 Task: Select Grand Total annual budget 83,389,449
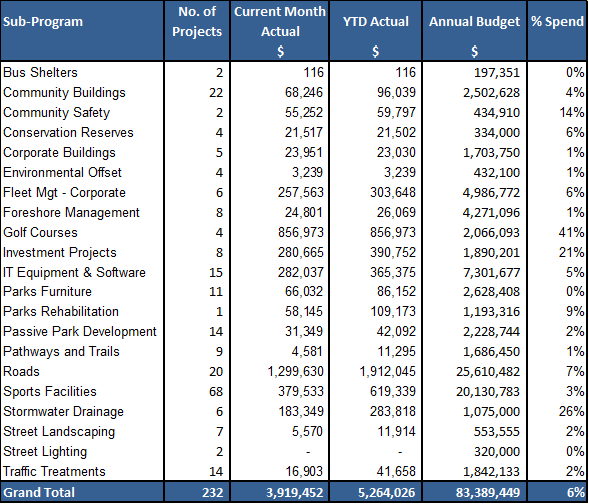tap(488, 492)
